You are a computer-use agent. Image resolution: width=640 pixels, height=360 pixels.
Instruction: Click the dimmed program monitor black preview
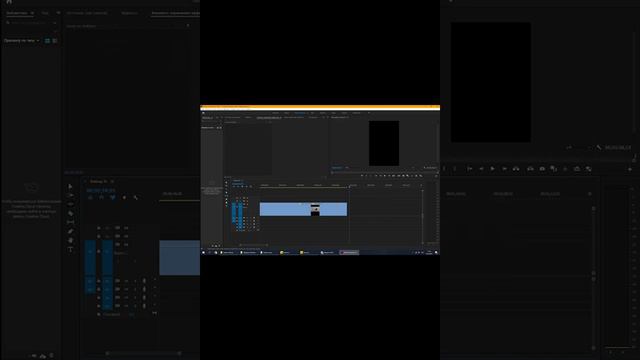[x=491, y=82]
